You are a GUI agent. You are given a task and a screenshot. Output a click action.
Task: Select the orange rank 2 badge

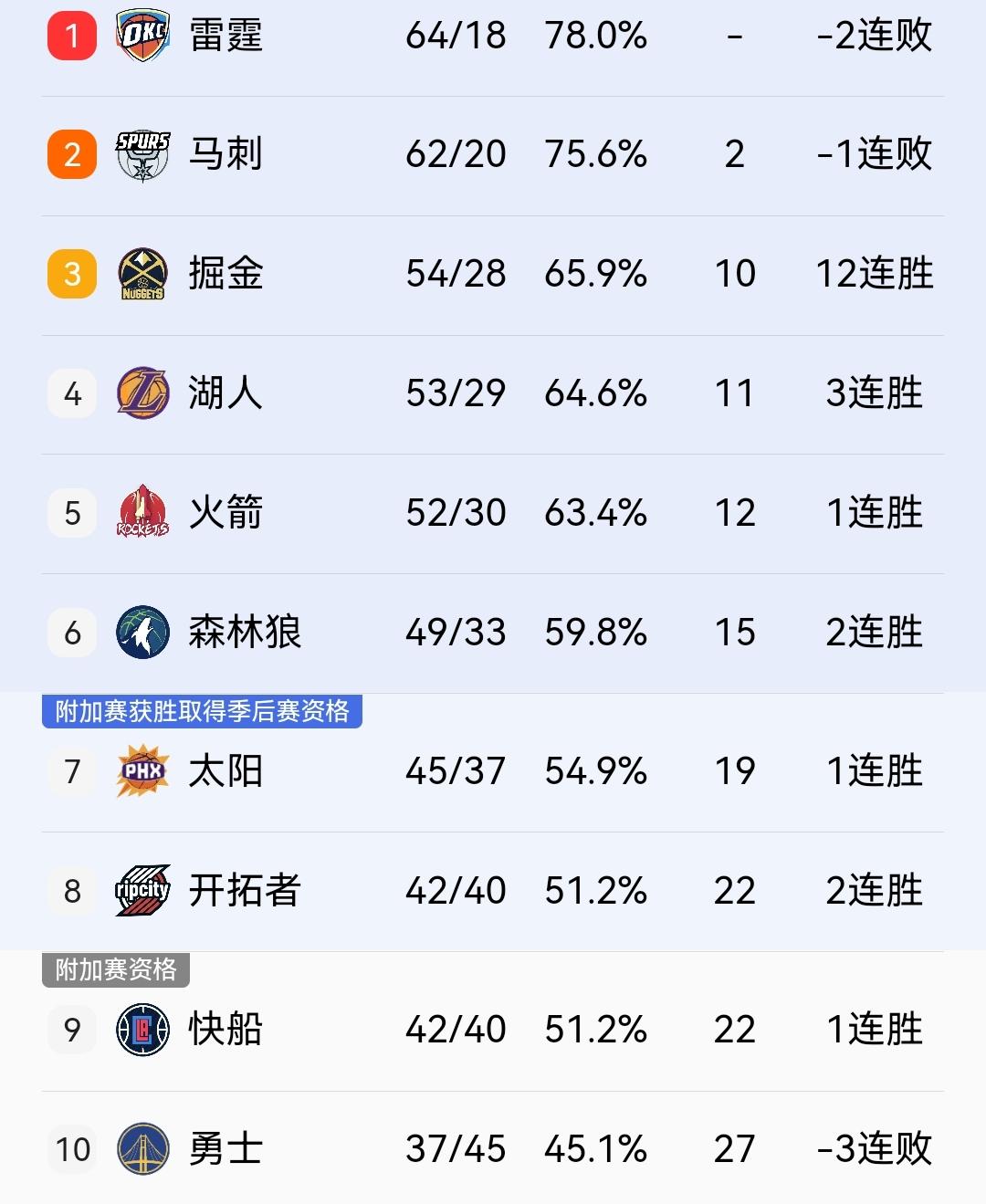click(71, 154)
